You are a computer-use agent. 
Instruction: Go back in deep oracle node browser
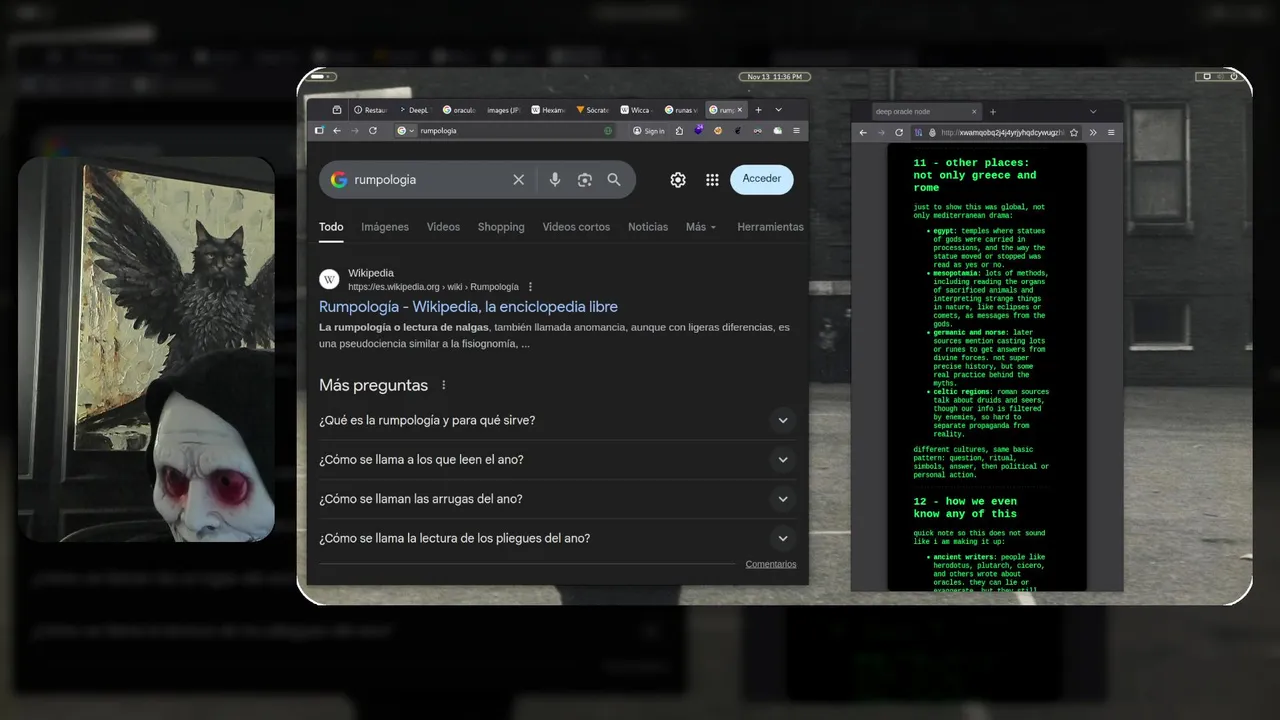click(863, 133)
